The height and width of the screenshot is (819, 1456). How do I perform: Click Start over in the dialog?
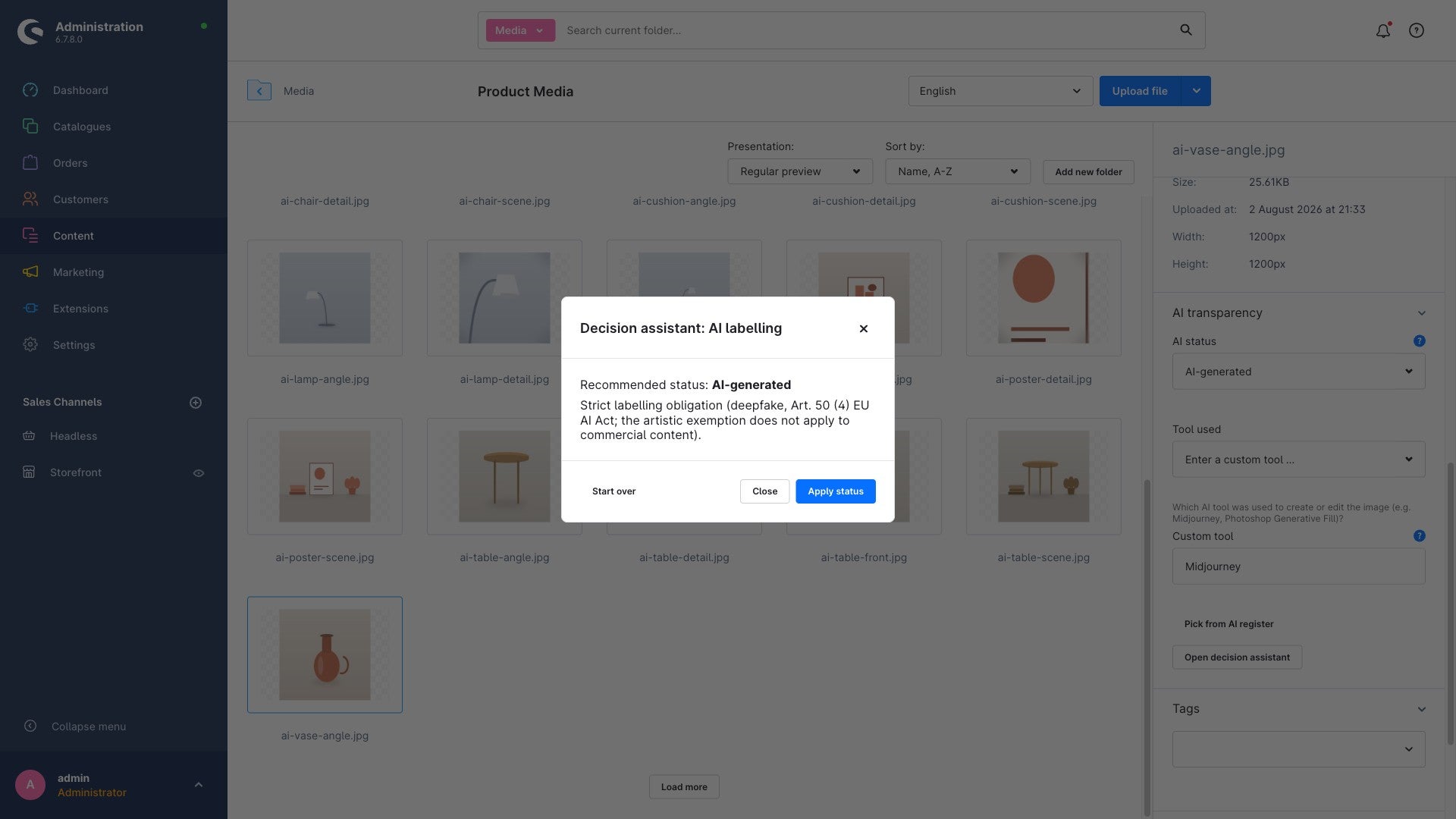[613, 491]
